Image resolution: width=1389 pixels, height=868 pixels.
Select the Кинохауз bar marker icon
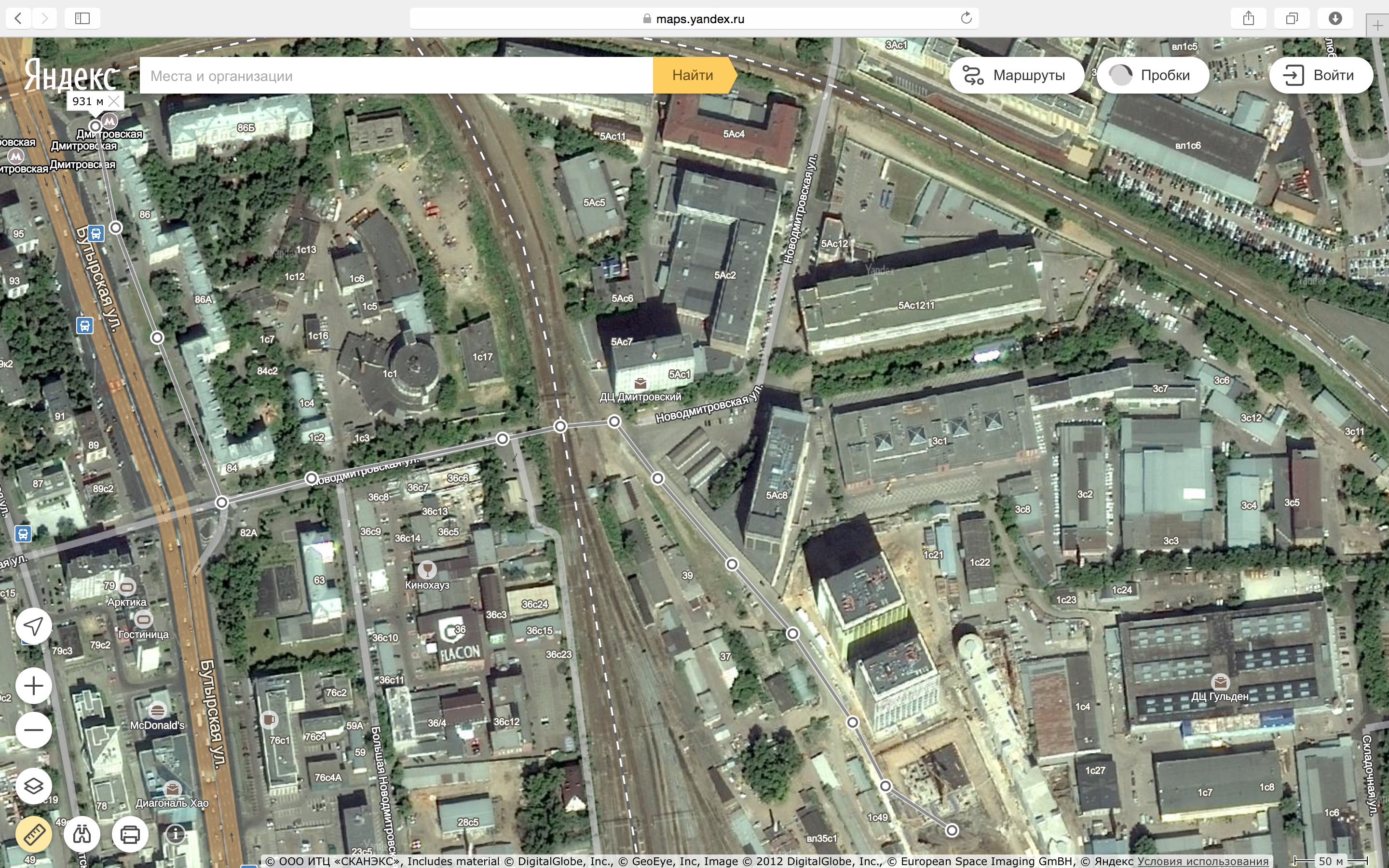tap(427, 570)
